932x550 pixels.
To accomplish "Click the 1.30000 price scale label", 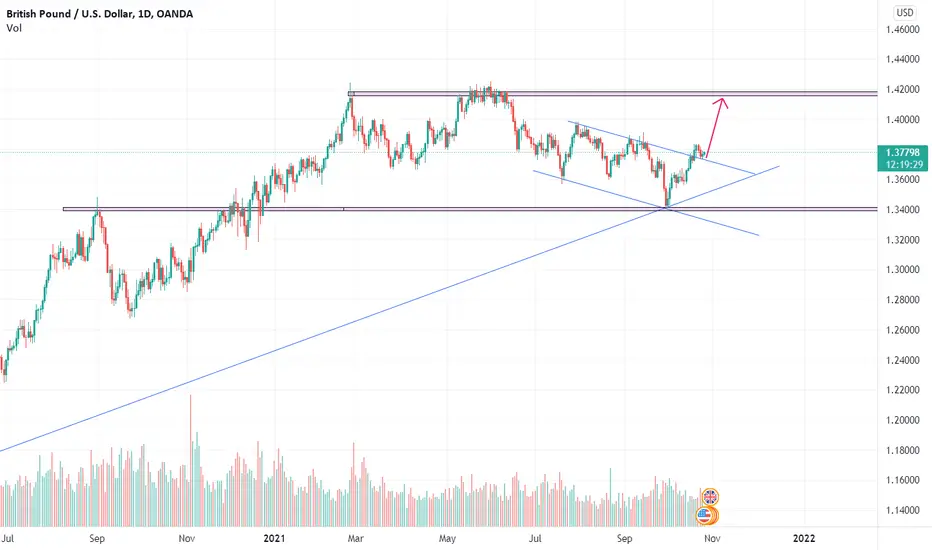I will pos(902,270).
